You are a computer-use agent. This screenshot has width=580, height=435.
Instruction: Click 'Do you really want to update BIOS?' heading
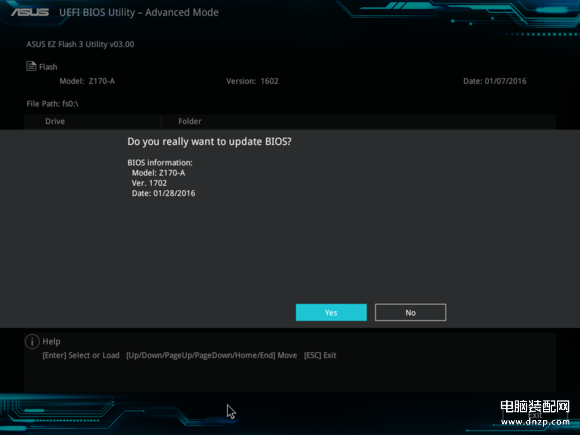(x=209, y=142)
